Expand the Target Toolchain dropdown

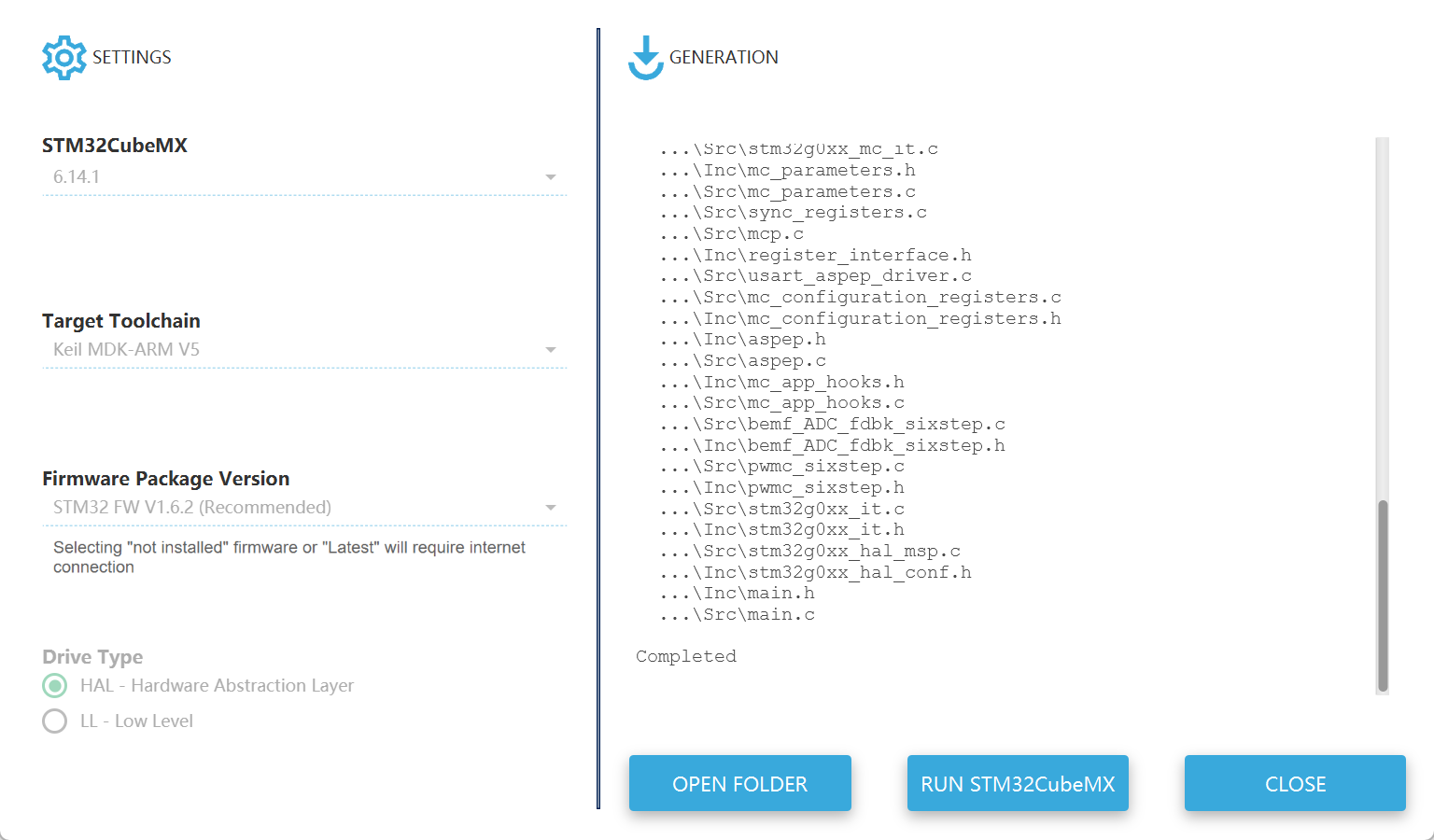304,350
